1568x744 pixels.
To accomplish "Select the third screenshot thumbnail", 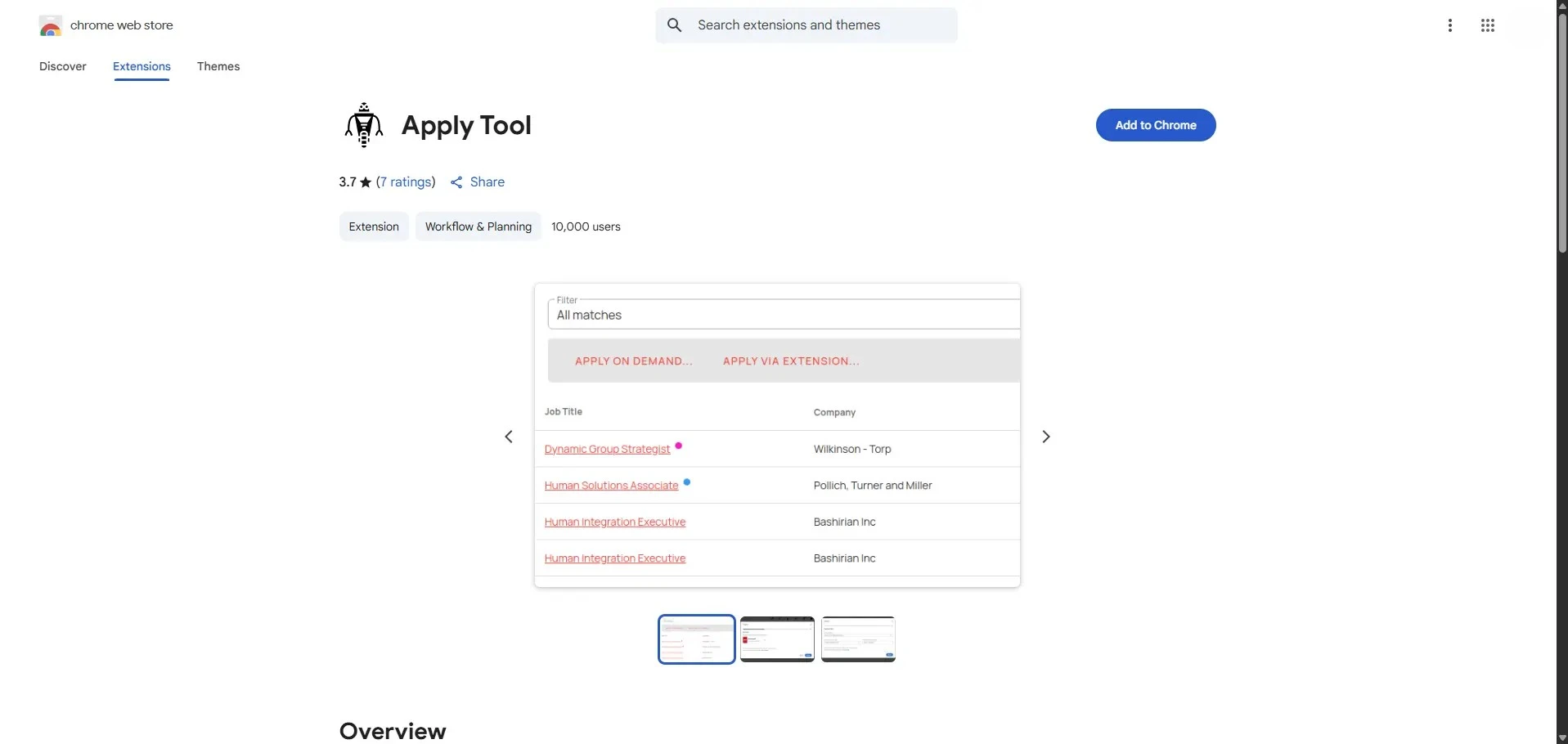I will pos(859,639).
